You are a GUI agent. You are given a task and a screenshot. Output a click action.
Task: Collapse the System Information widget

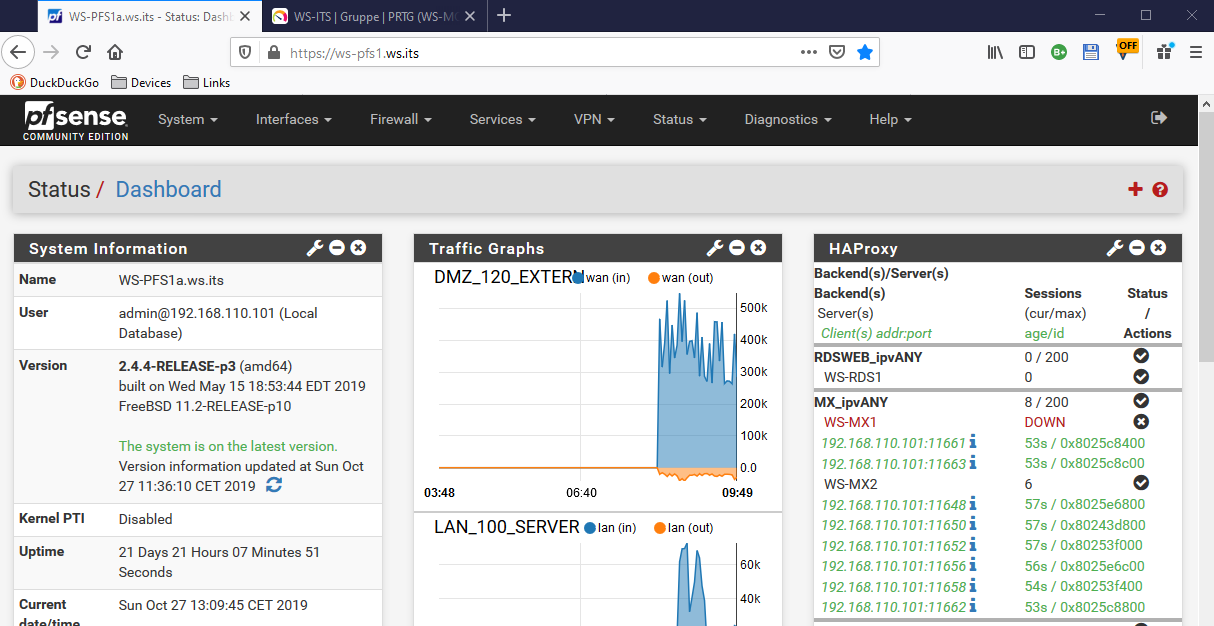337,248
